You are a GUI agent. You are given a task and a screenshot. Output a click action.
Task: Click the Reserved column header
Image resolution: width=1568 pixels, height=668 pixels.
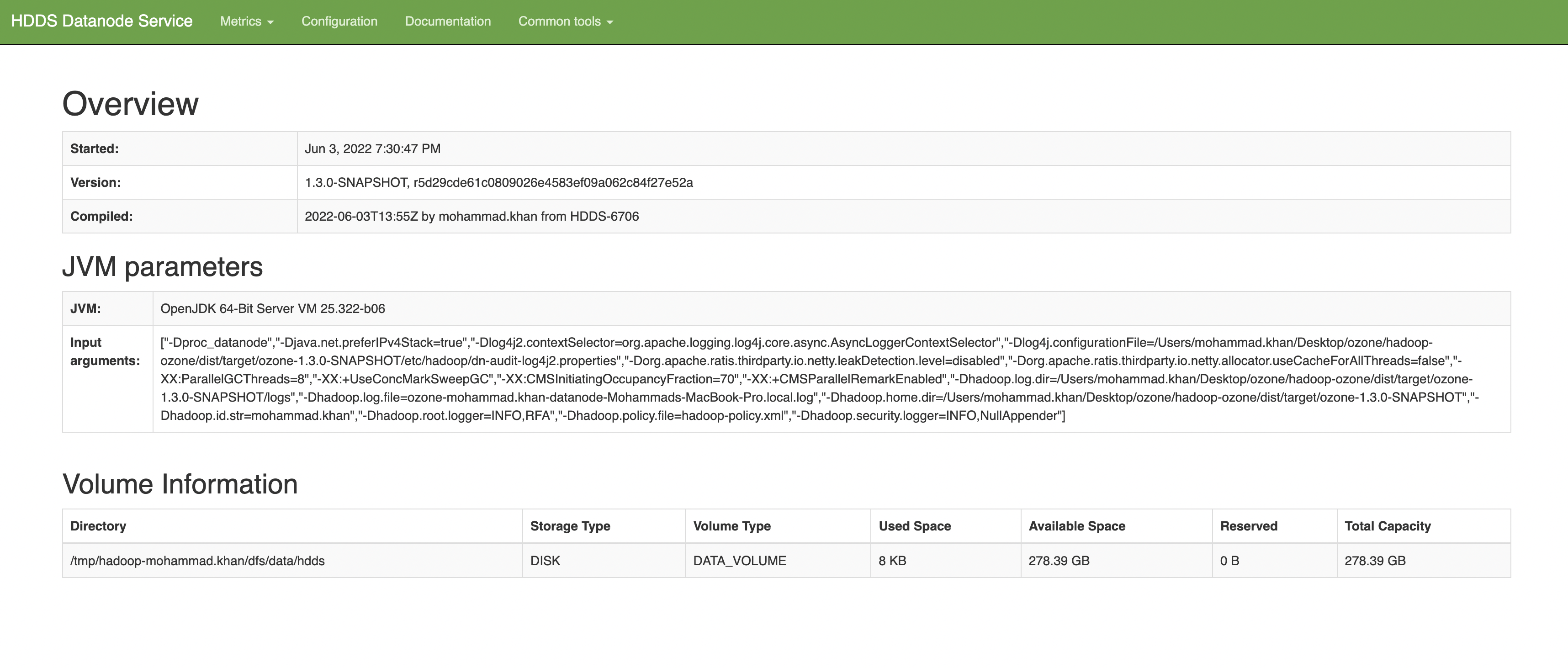tap(1249, 526)
